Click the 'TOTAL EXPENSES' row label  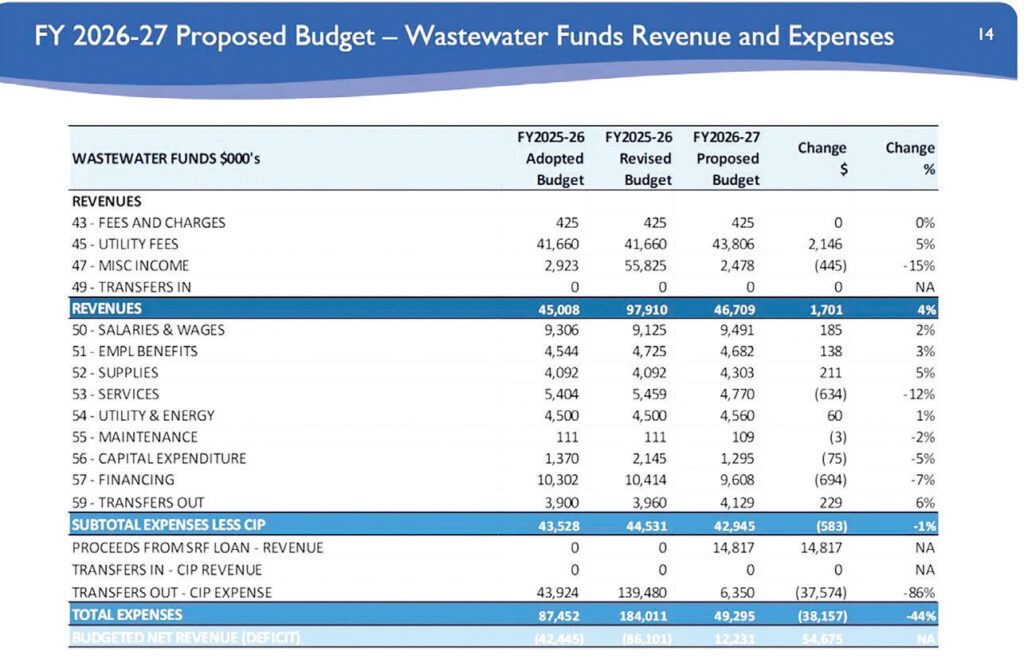coord(127,615)
